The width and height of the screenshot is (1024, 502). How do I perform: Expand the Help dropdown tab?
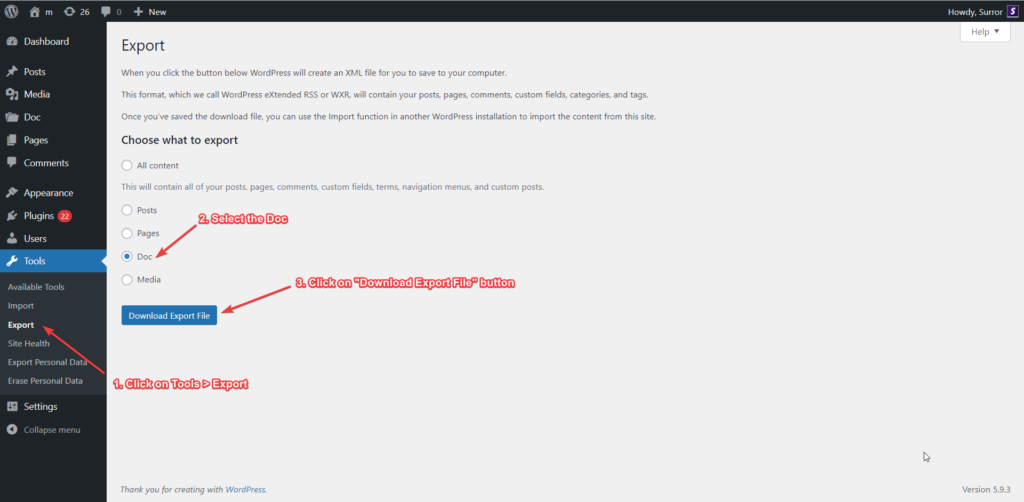985,31
